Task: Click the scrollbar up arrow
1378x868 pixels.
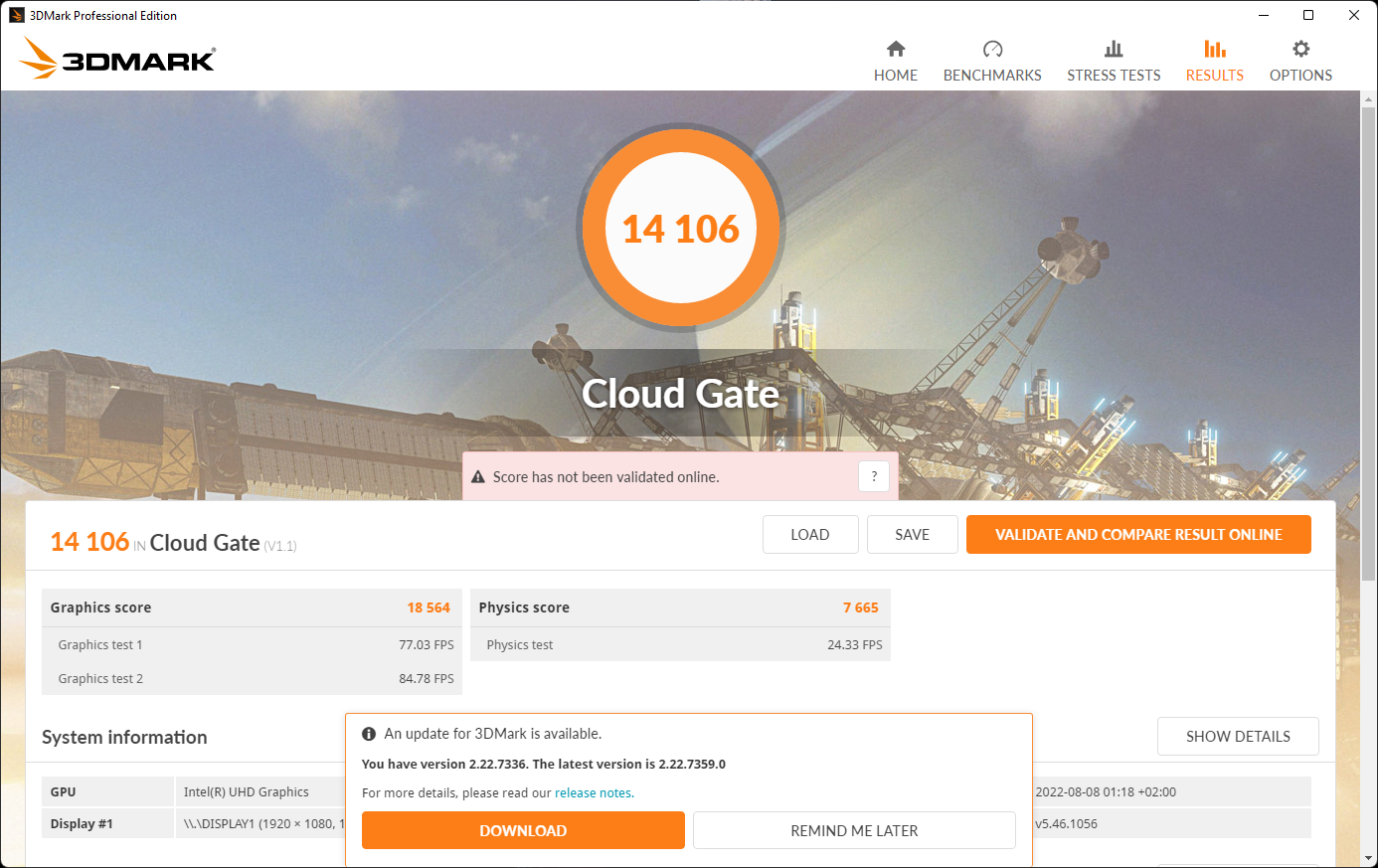Action: point(1368,97)
